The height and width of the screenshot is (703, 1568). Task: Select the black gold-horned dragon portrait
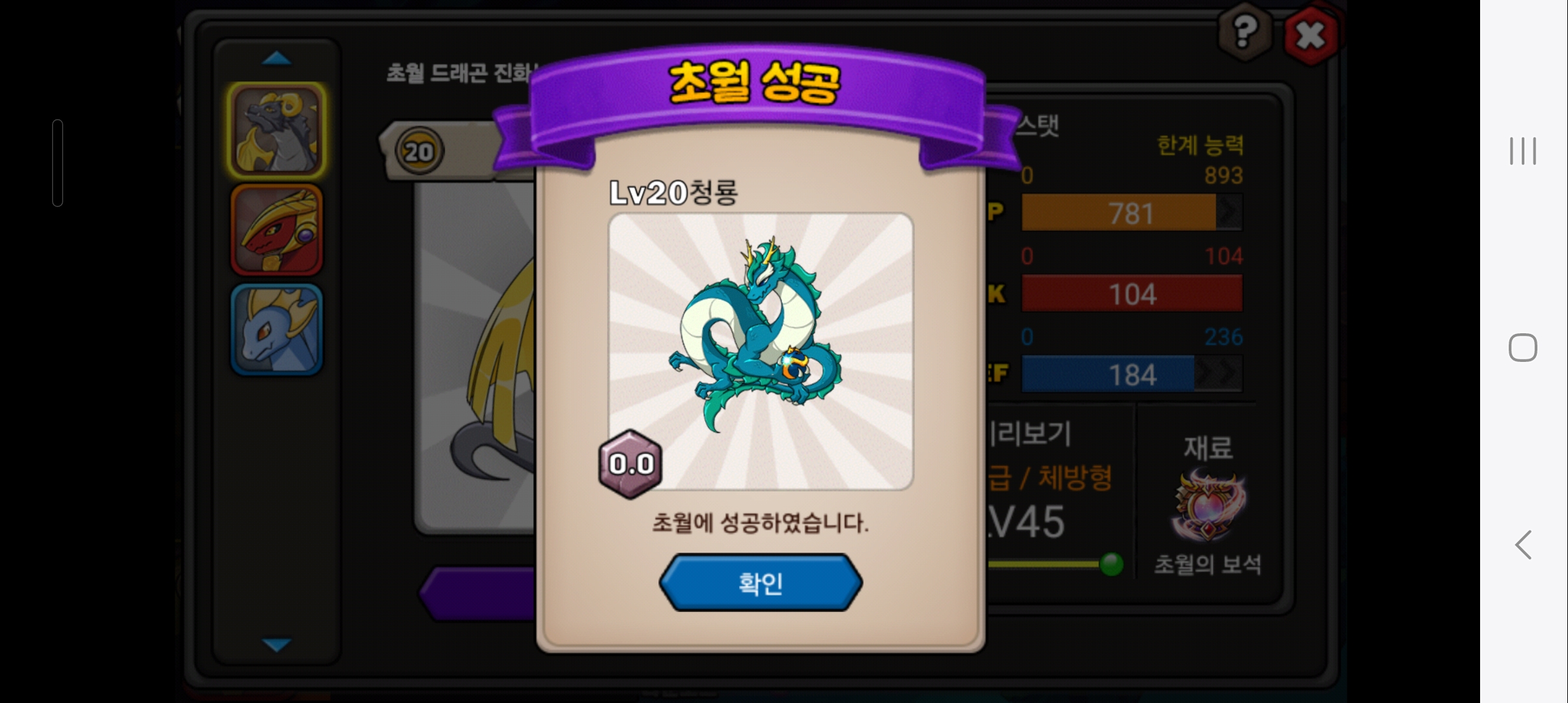[277, 130]
